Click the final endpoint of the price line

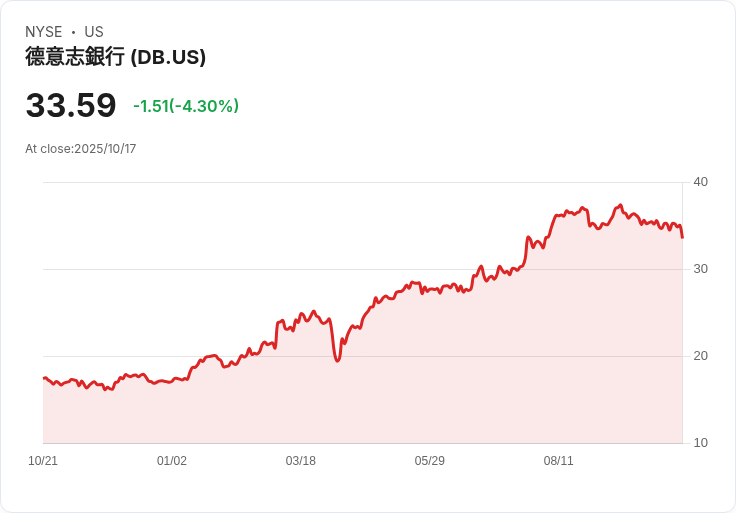tap(682, 237)
